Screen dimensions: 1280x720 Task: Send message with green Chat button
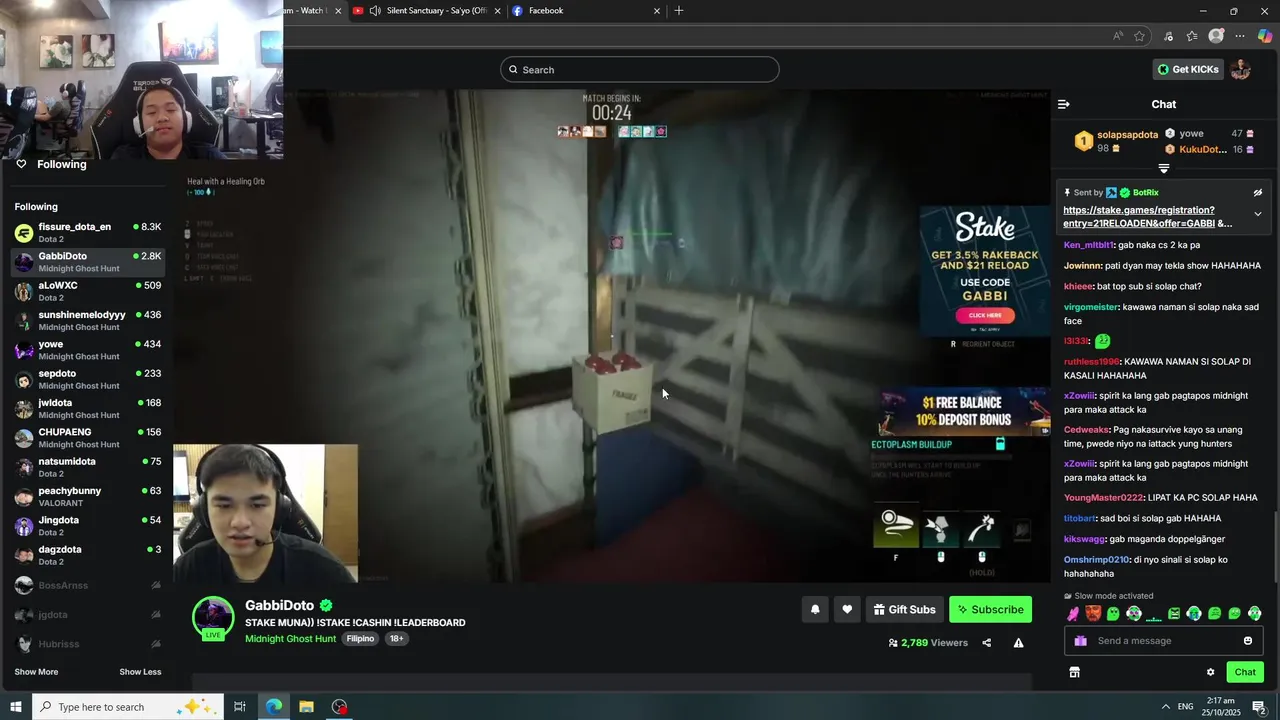point(1245,672)
